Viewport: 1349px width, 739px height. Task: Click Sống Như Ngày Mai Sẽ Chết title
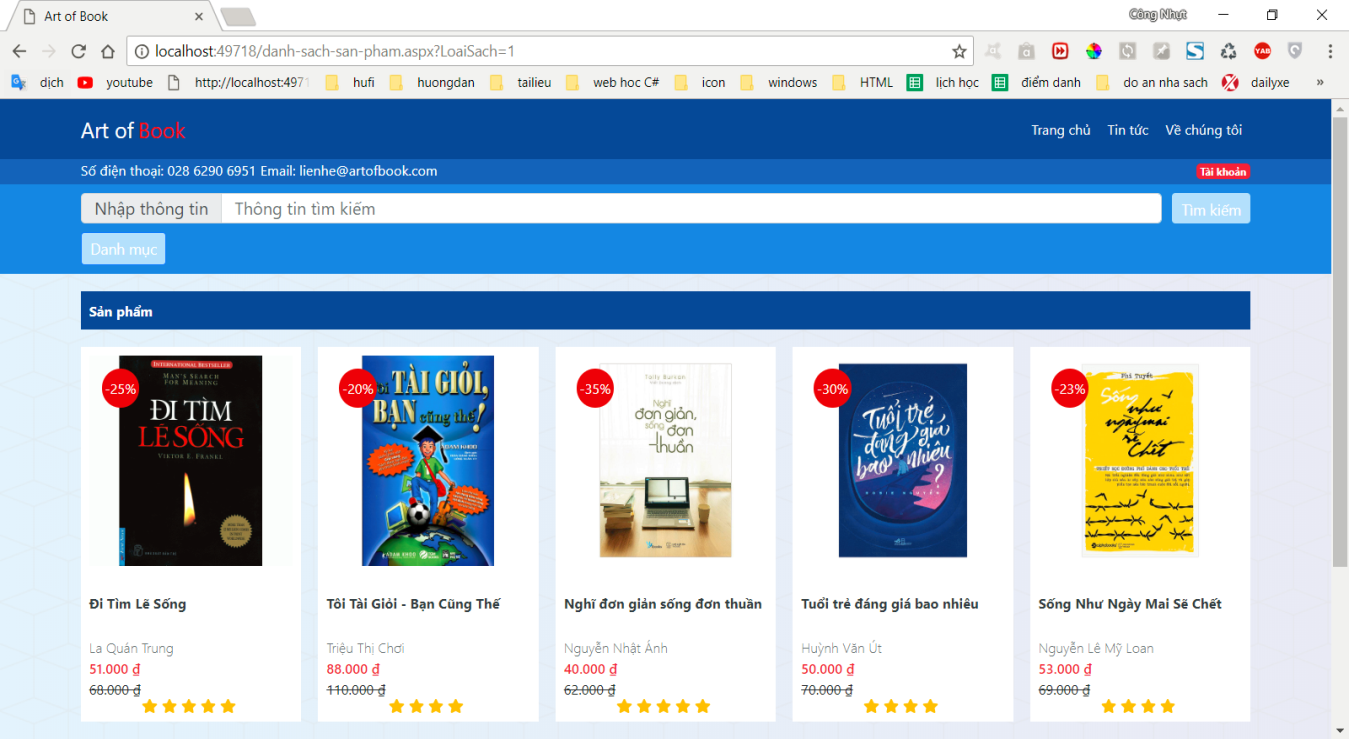click(1130, 604)
